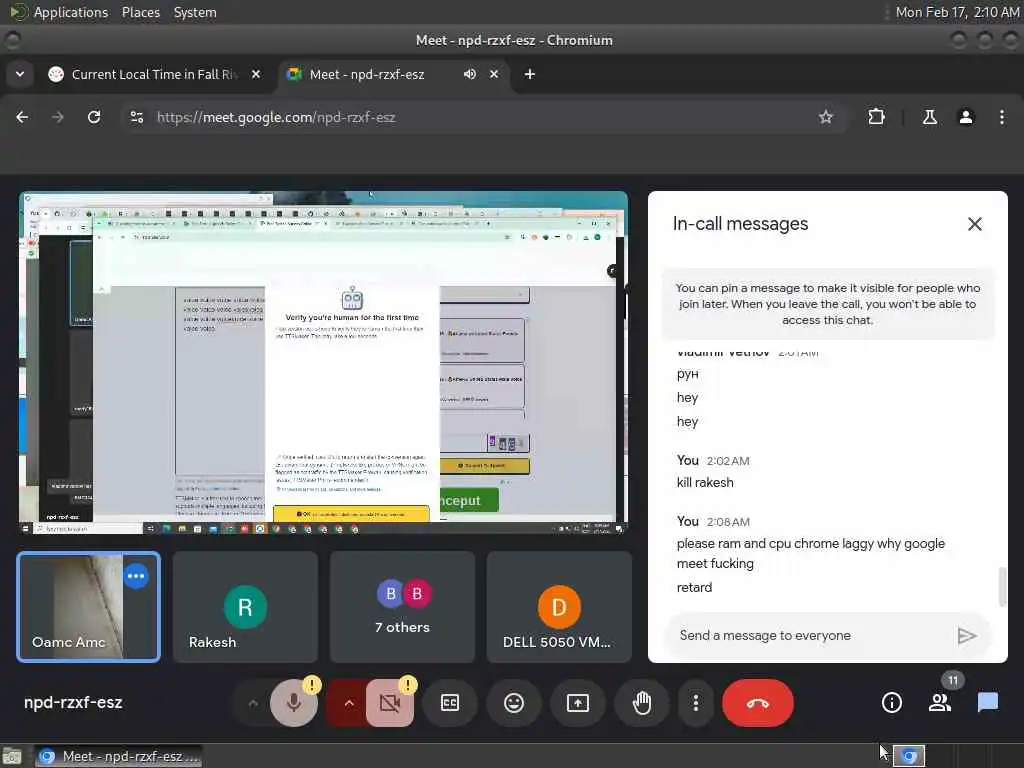This screenshot has width=1024, height=768.
Task: Switch to Current Local Time in Fall River tab
Action: pos(155,74)
